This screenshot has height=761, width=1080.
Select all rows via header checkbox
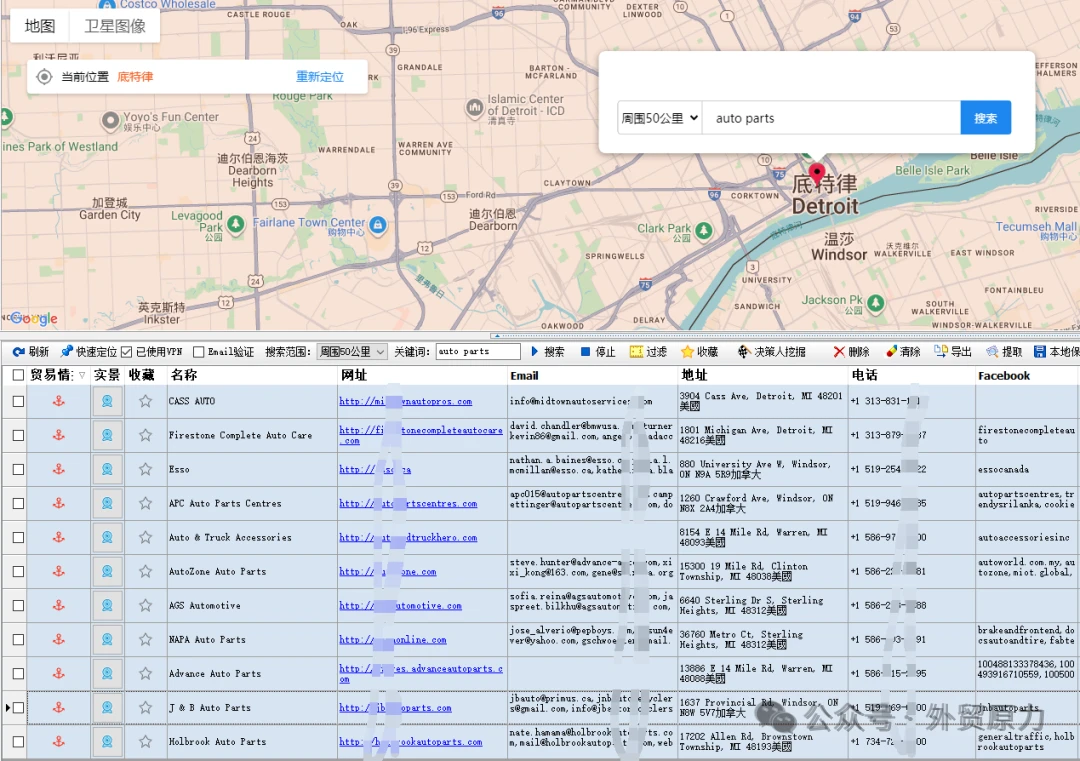19,375
